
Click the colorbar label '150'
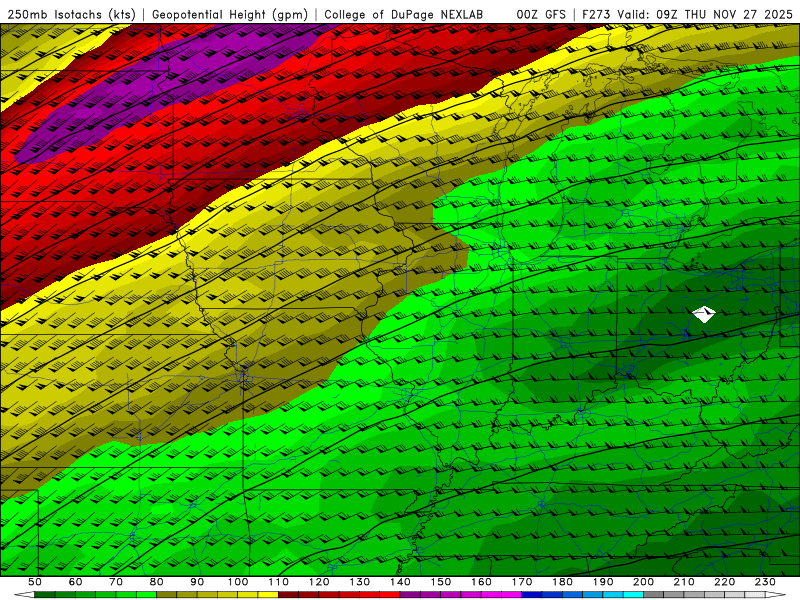[x=441, y=582]
